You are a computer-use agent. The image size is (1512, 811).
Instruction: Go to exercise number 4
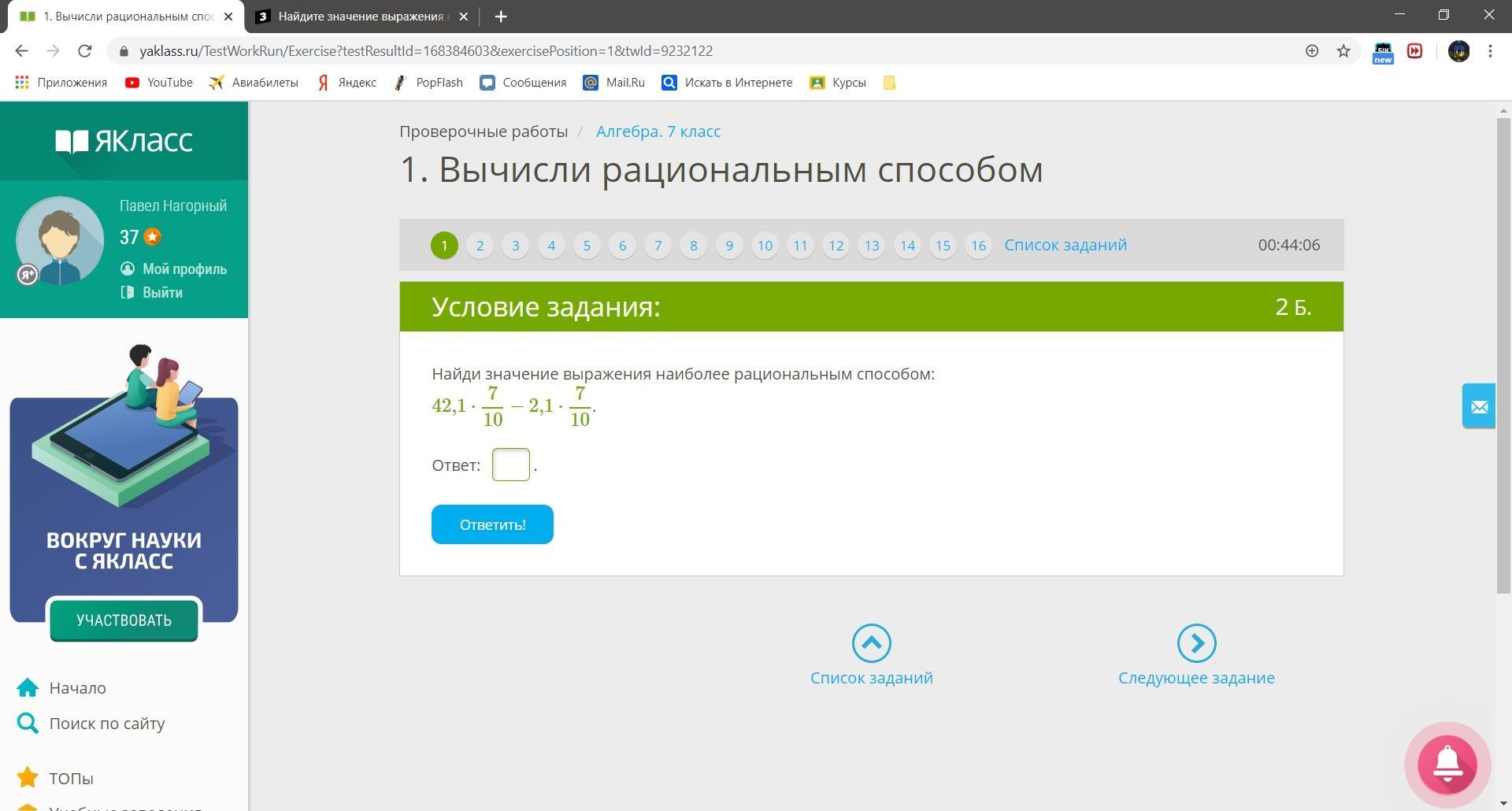(x=551, y=245)
